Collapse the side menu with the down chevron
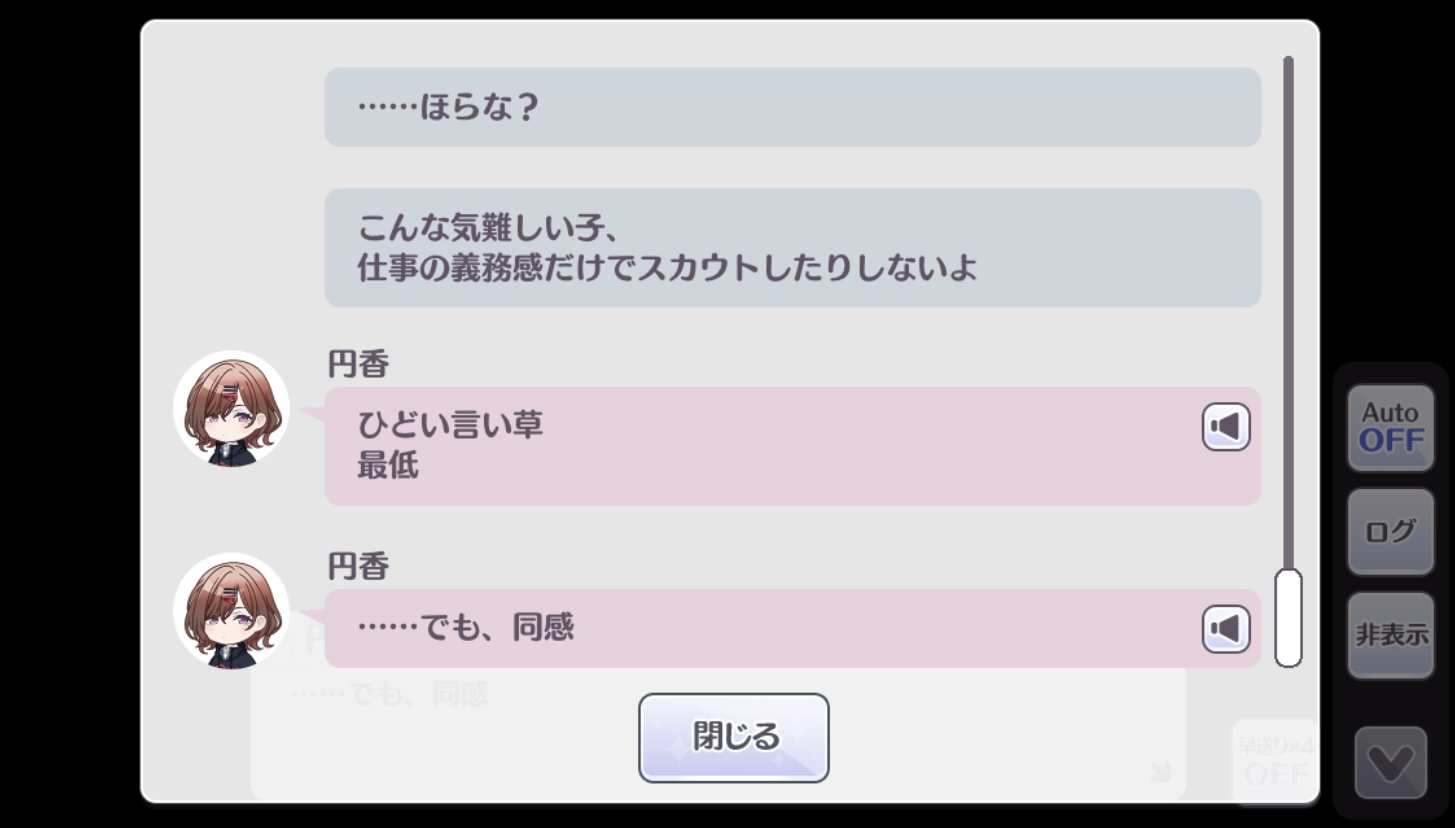Image resolution: width=1455 pixels, height=828 pixels. 1390,763
